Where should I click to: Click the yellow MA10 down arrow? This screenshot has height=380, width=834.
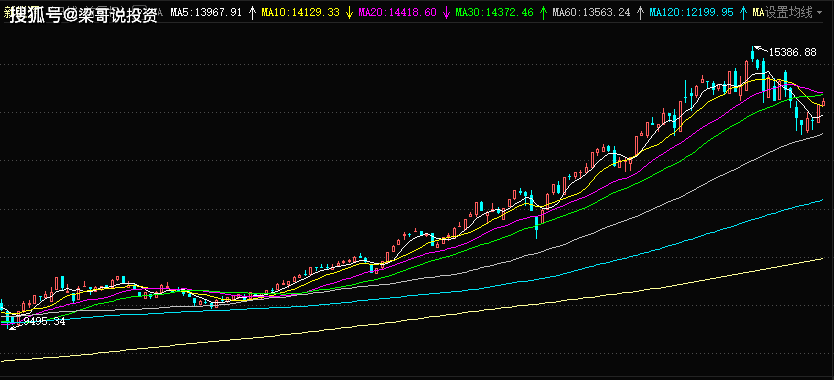[x=349, y=13]
